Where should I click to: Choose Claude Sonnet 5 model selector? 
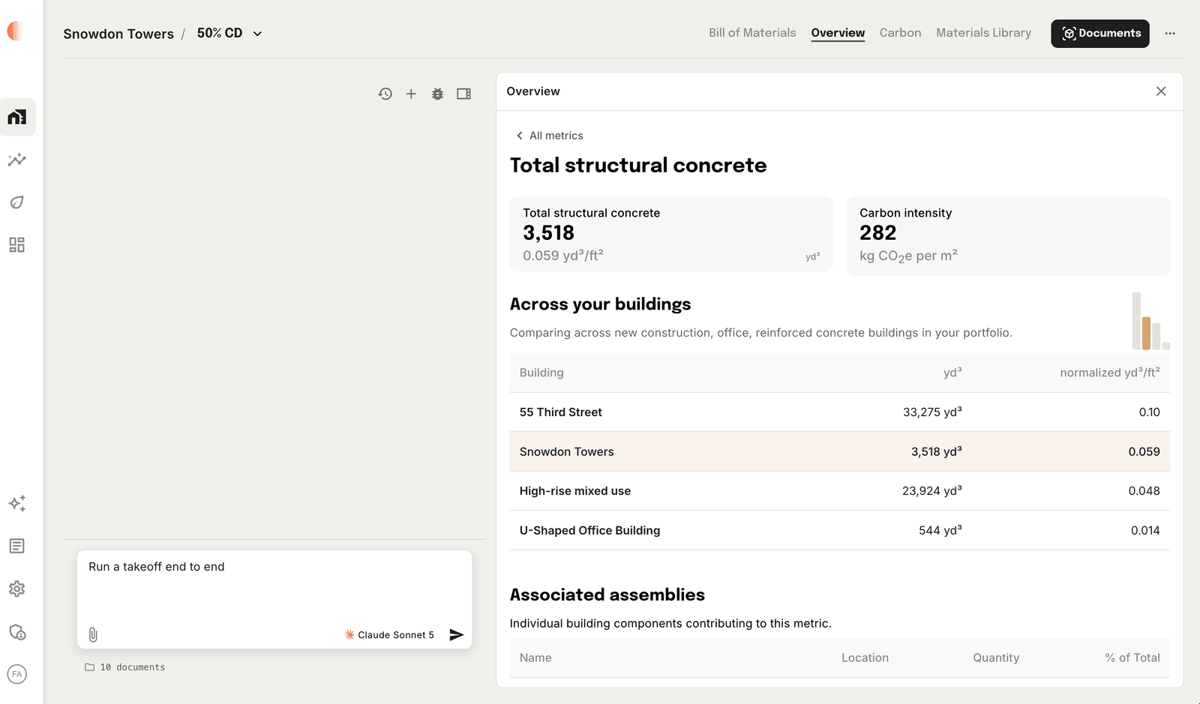[389, 635]
